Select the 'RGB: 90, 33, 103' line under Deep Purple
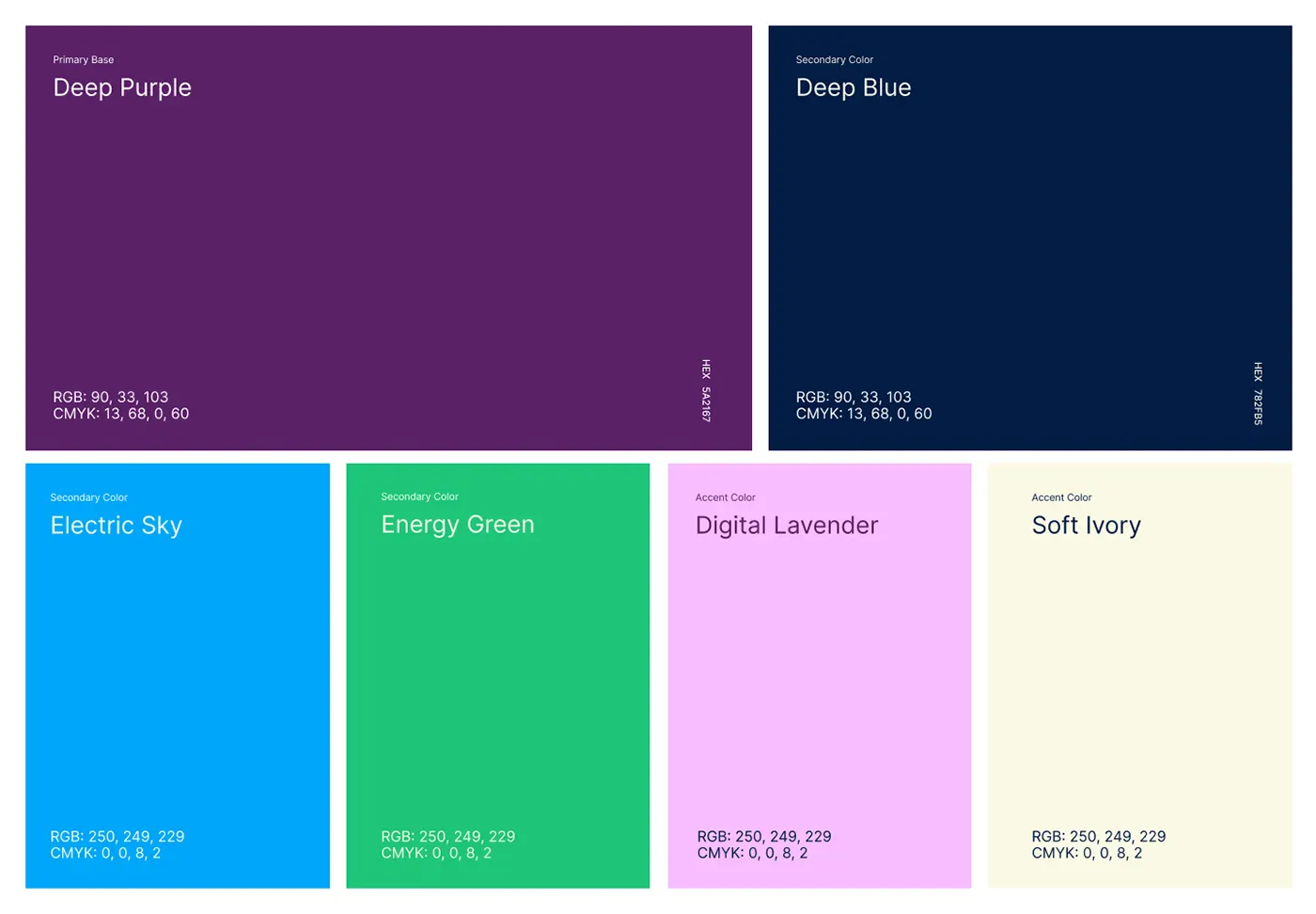 (111, 397)
